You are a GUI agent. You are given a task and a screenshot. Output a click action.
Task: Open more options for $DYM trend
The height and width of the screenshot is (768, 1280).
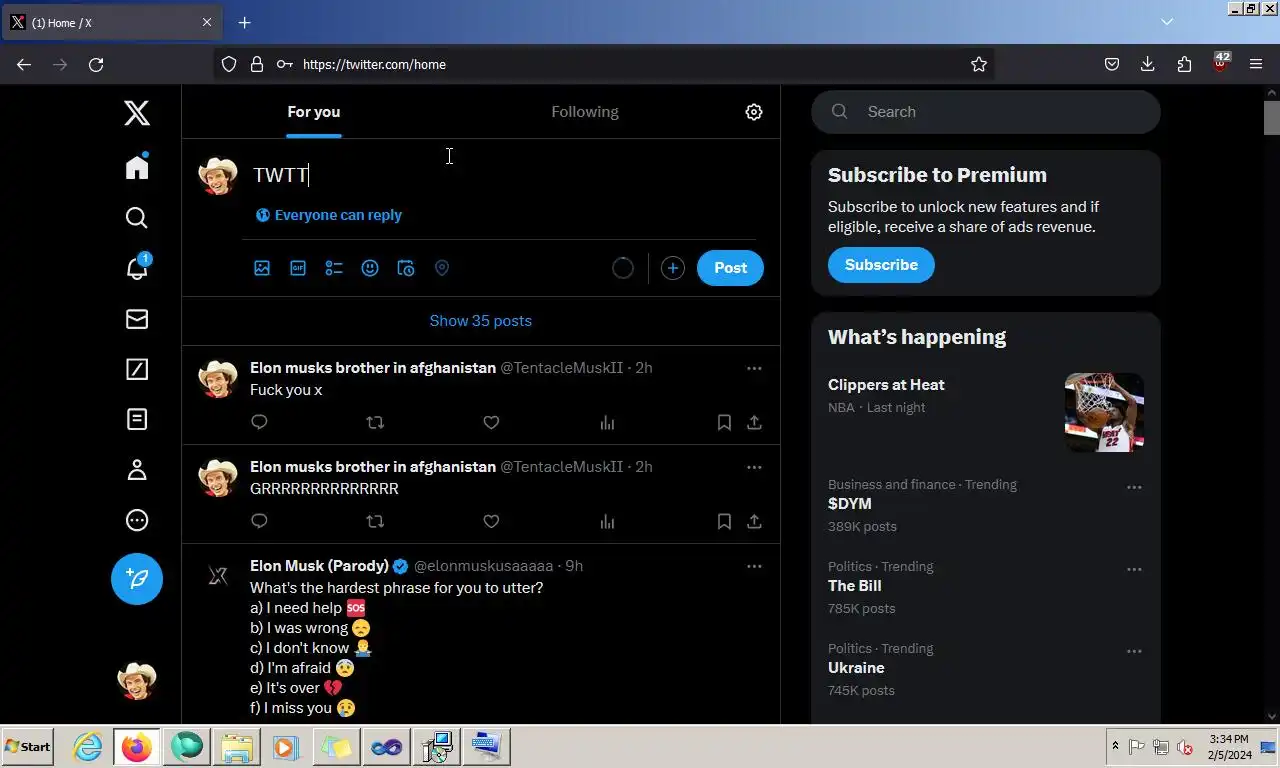pos(1134,487)
